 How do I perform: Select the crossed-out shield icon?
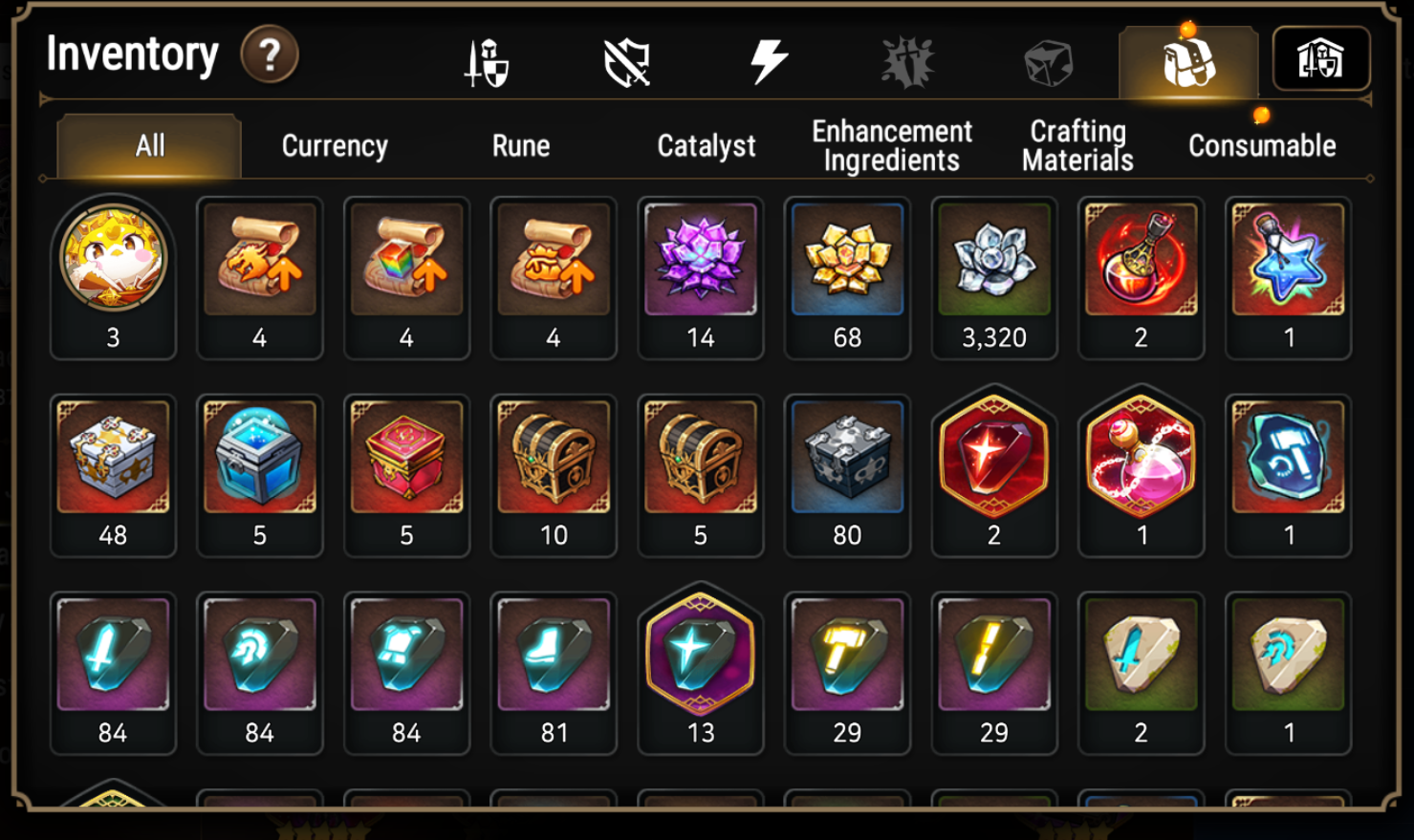point(627,63)
